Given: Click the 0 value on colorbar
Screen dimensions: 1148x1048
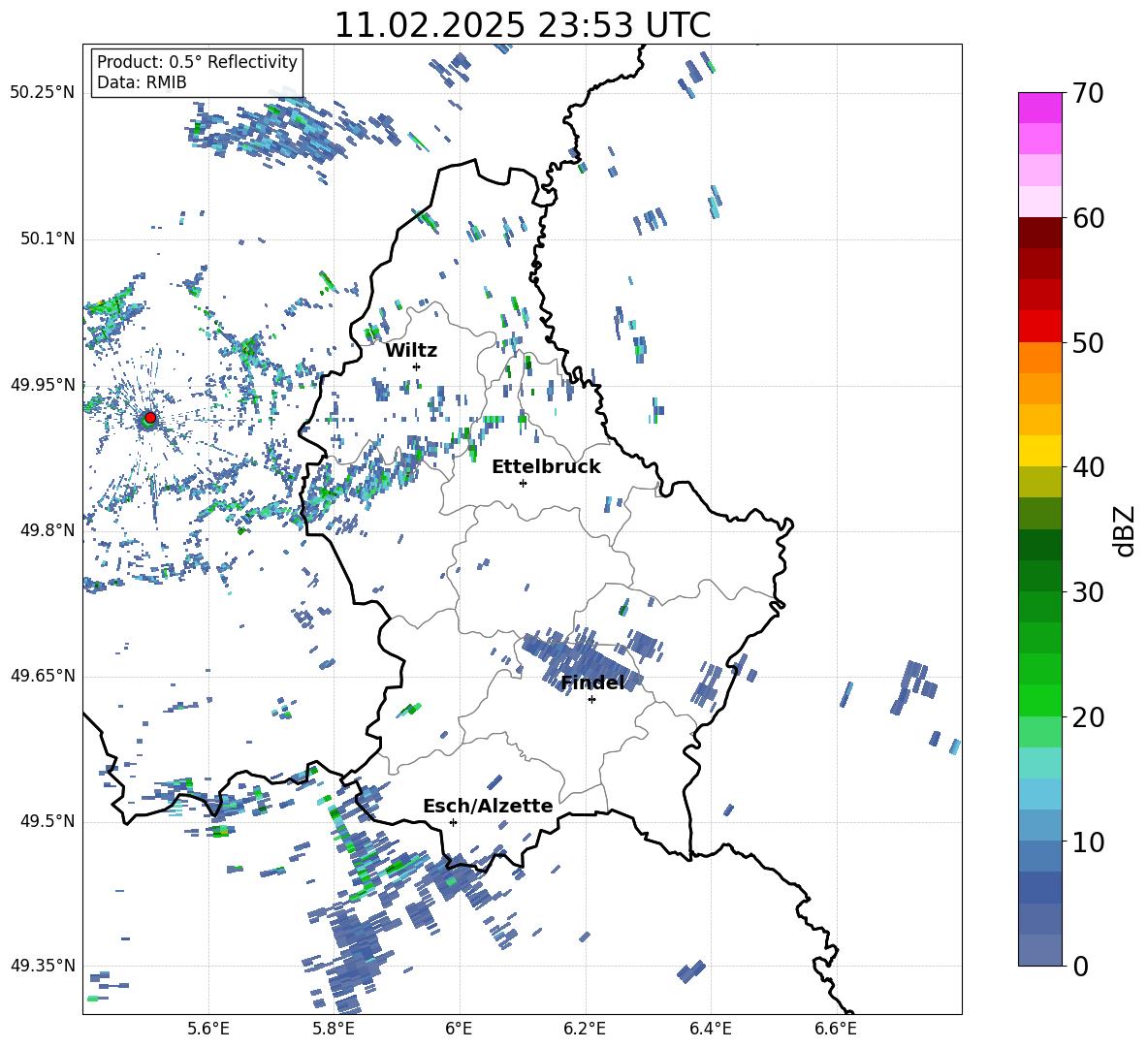Looking at the screenshot, I should coord(1080,967).
